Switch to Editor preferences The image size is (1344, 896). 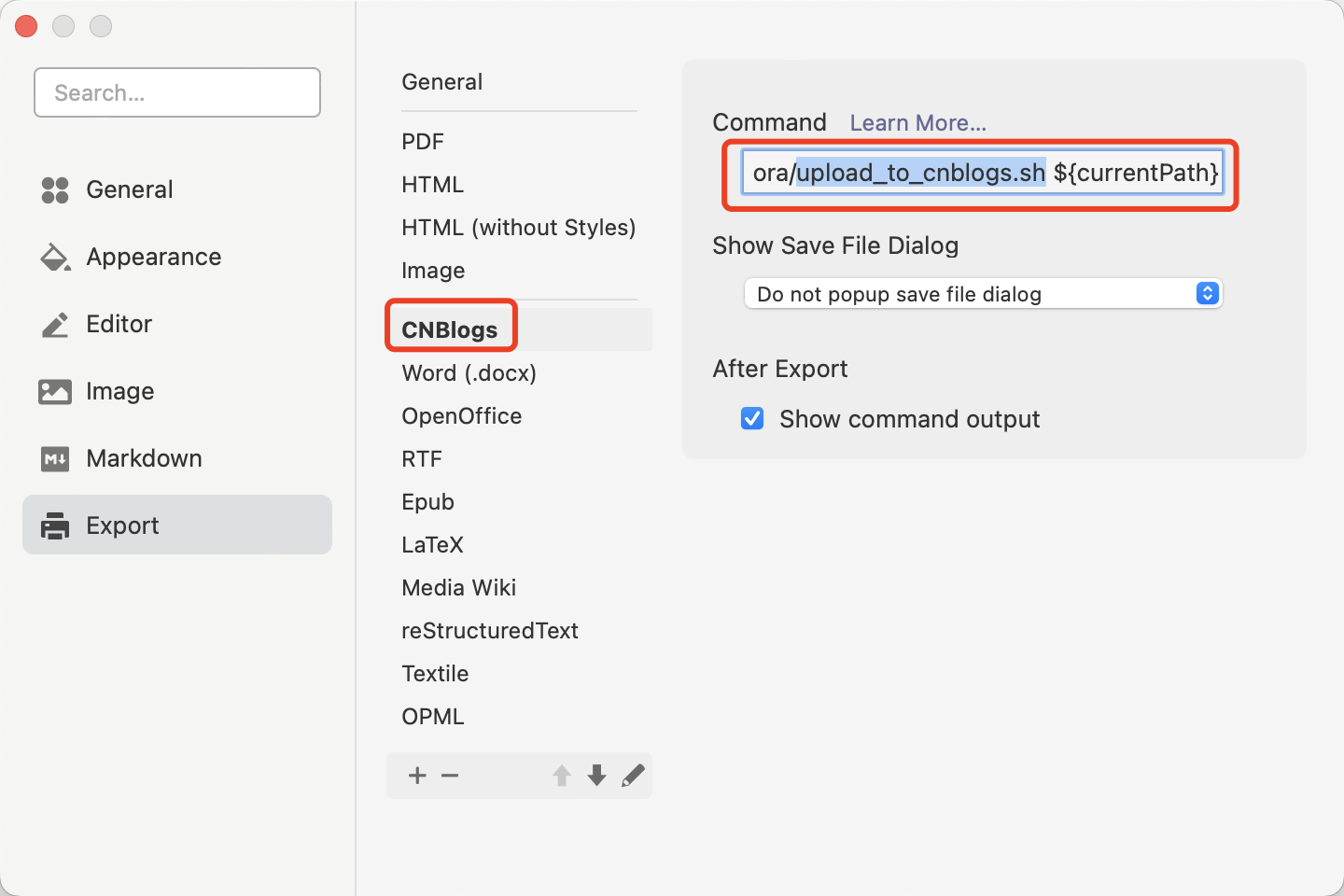pos(177,324)
